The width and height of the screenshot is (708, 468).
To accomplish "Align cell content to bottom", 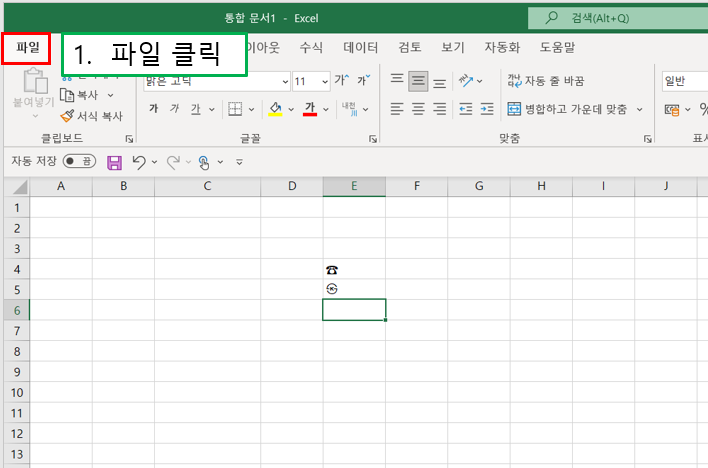I will click(439, 82).
